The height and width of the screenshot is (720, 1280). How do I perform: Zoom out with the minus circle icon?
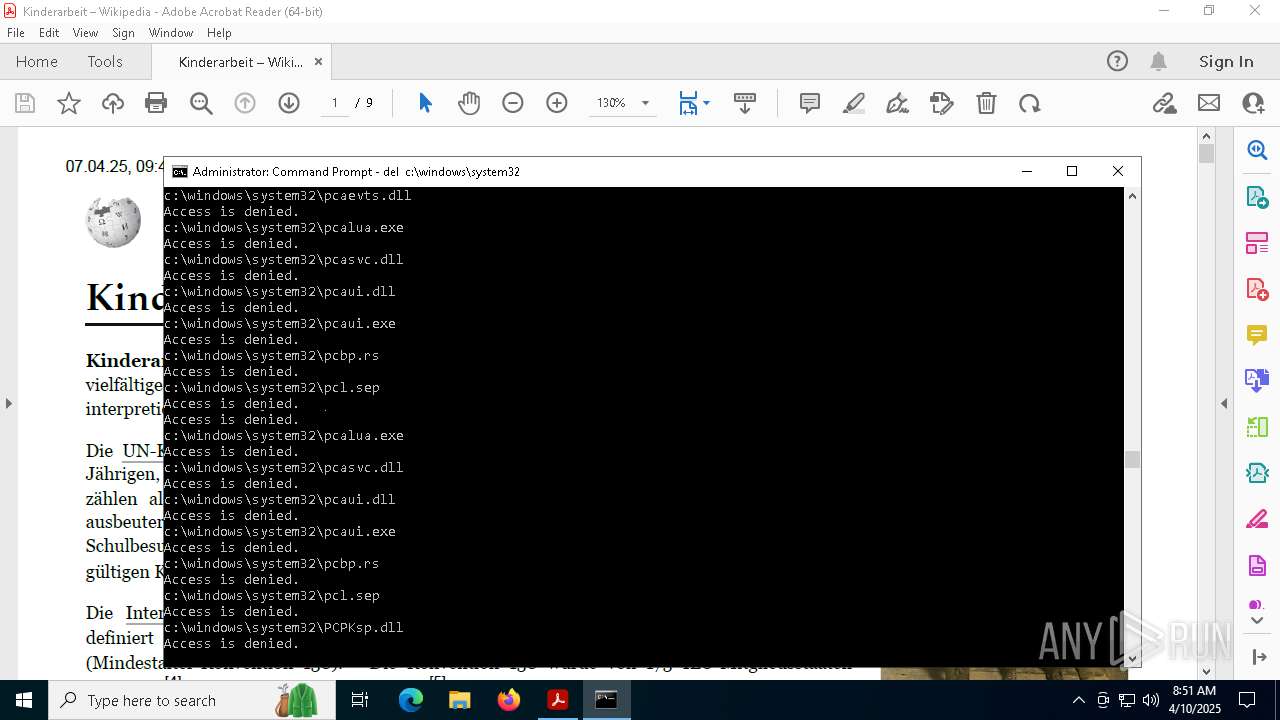point(513,103)
